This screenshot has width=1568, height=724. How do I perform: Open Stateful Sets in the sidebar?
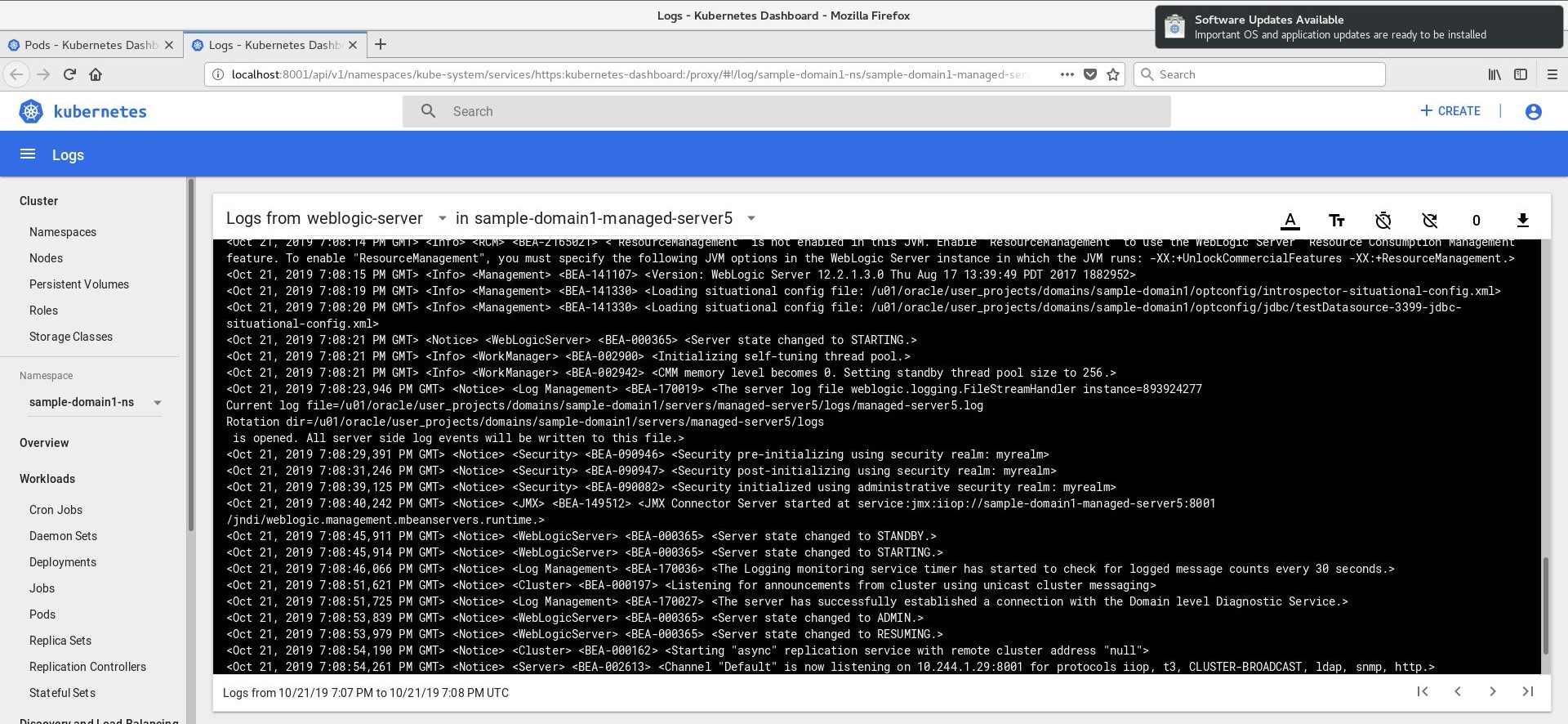62,693
